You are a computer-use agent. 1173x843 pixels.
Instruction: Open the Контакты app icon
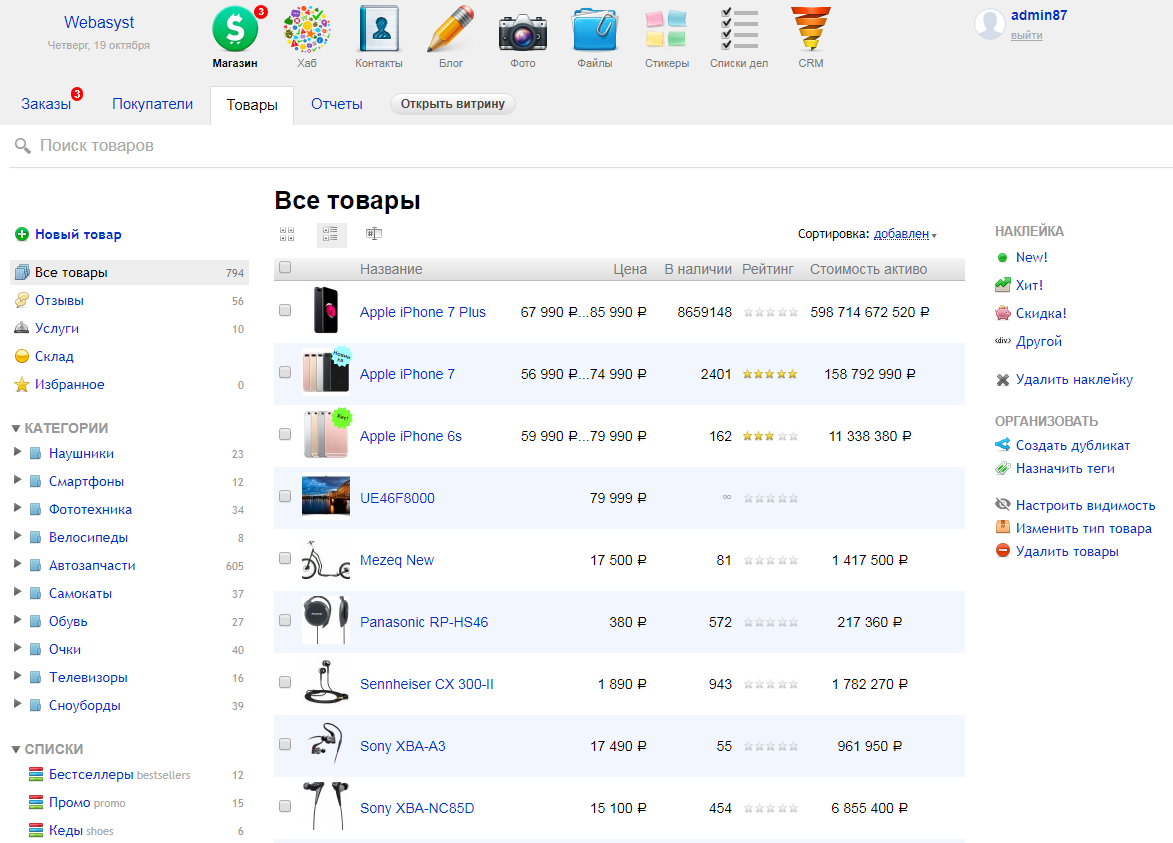pyautogui.click(x=379, y=28)
